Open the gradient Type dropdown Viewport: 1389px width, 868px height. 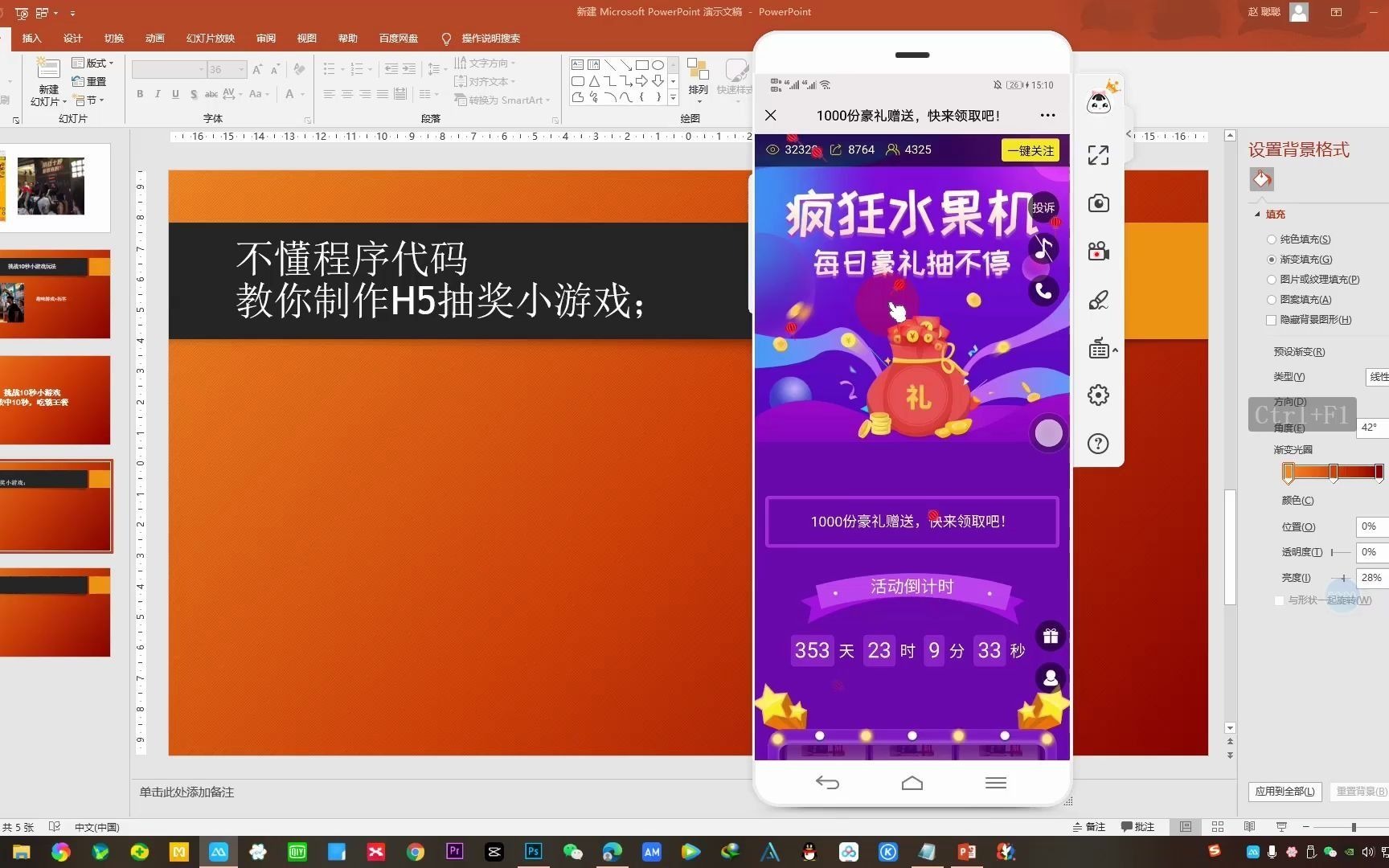point(1377,376)
